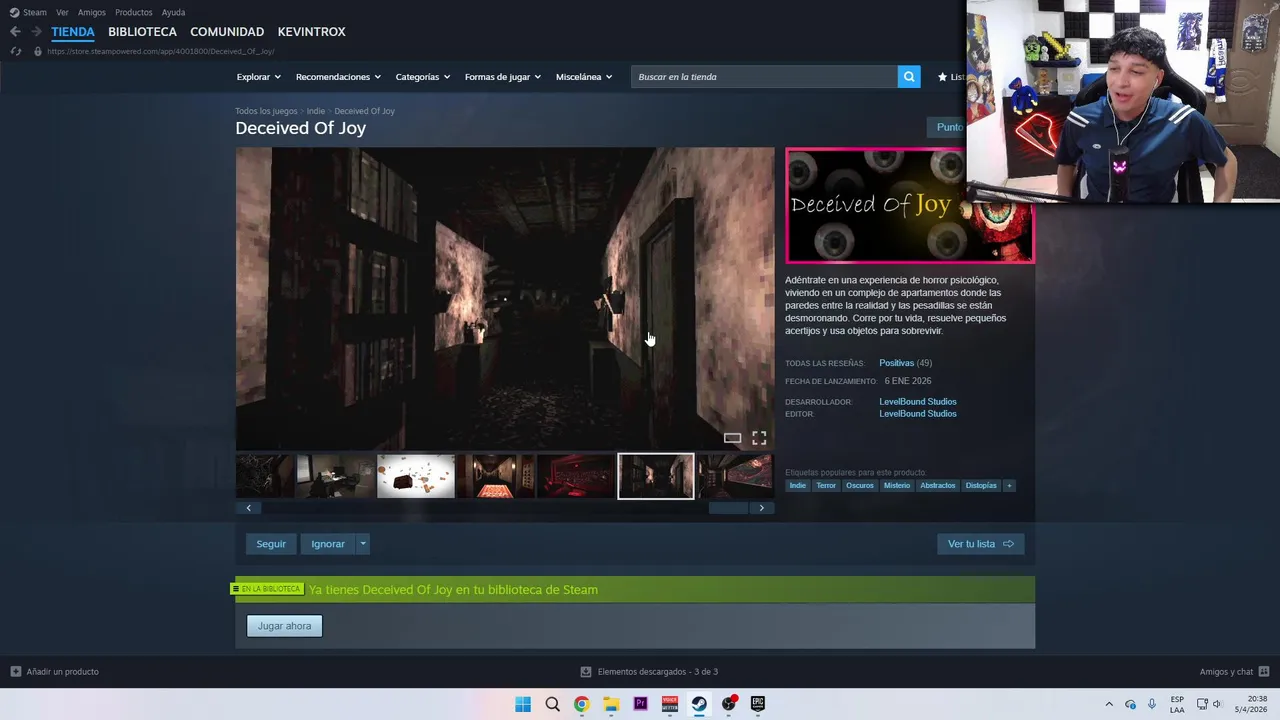Expand the Recomendaciones dropdown

(338, 77)
